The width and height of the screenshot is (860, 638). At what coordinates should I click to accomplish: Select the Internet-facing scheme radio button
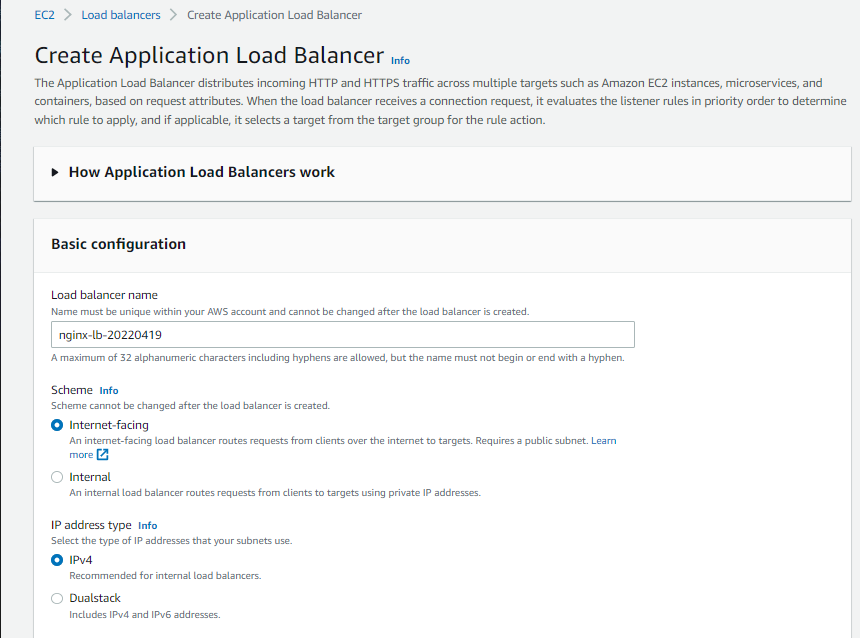pos(57,425)
